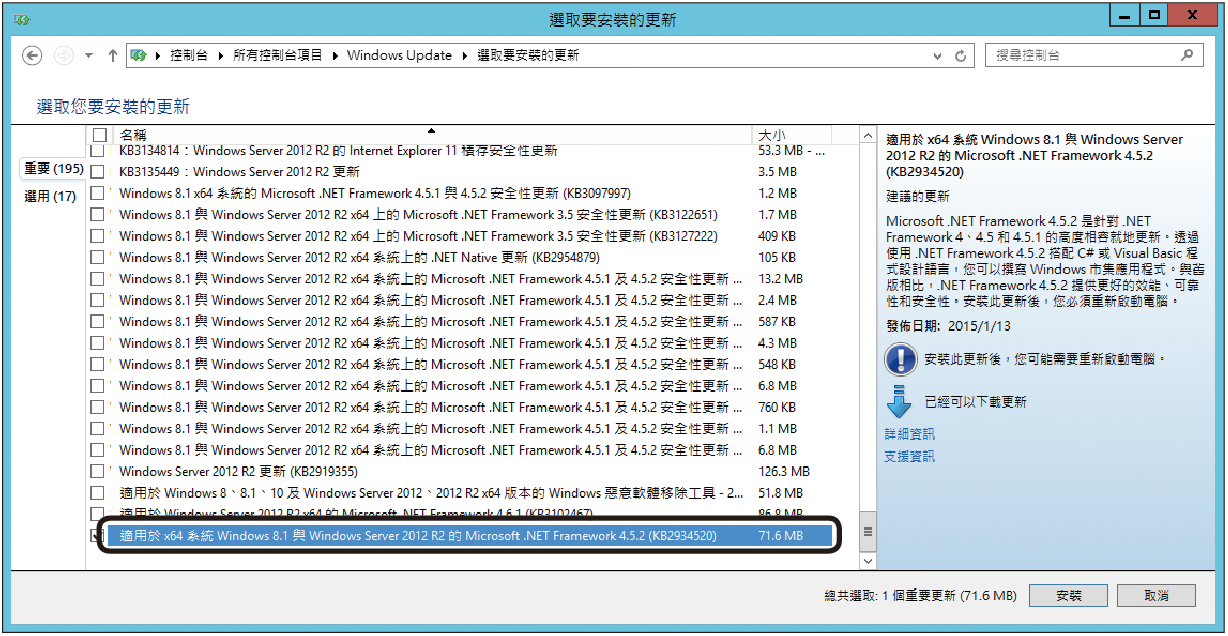Screen dimensions: 1228x636
Task: Click the Forward navigation arrow
Action: (63, 56)
